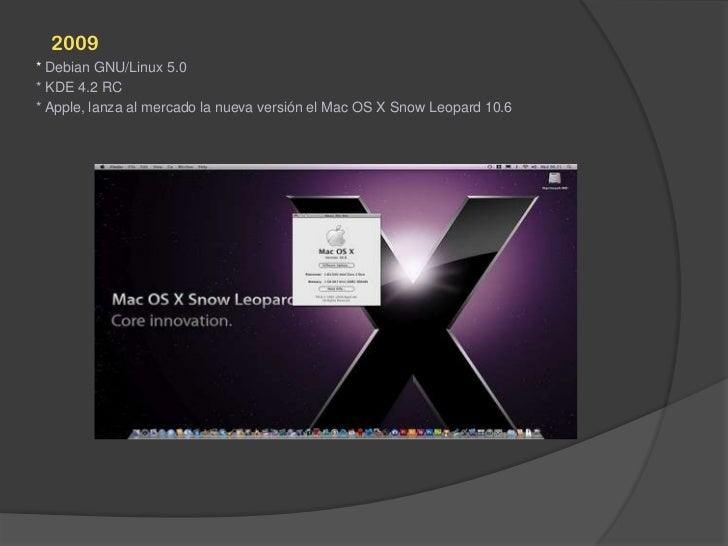The height and width of the screenshot is (546, 728).
Task: Open Finder from the dock
Action: pyautogui.click(x=135, y=433)
